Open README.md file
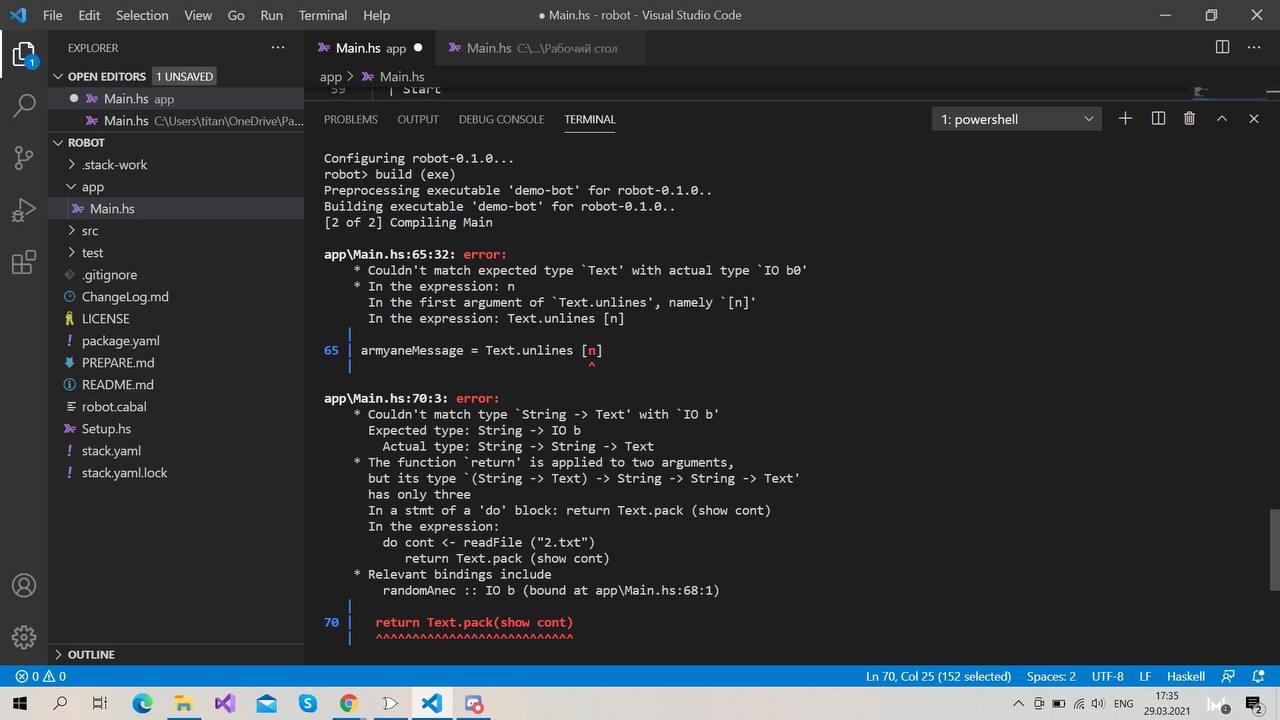 click(x=176, y=384)
